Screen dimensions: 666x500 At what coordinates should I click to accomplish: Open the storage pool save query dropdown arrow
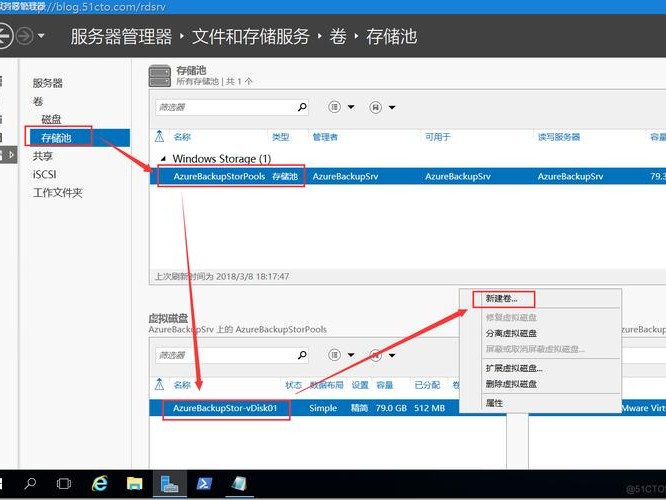coord(392,107)
